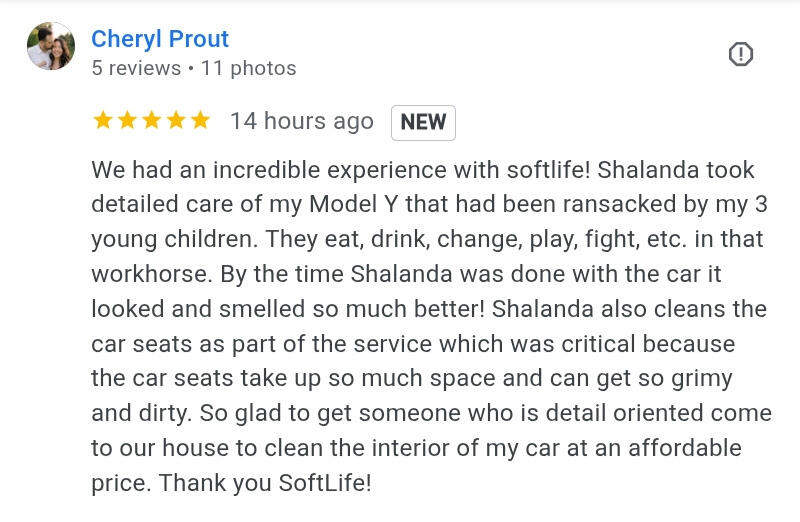Click "Thank you SoftLife!" at the review's end
Image resolution: width=800 pixels, height=522 pixels.
[265, 483]
